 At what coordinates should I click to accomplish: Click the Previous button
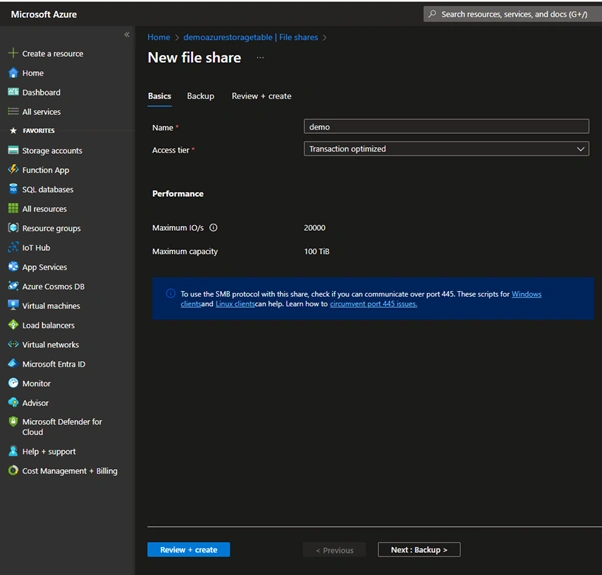334,550
